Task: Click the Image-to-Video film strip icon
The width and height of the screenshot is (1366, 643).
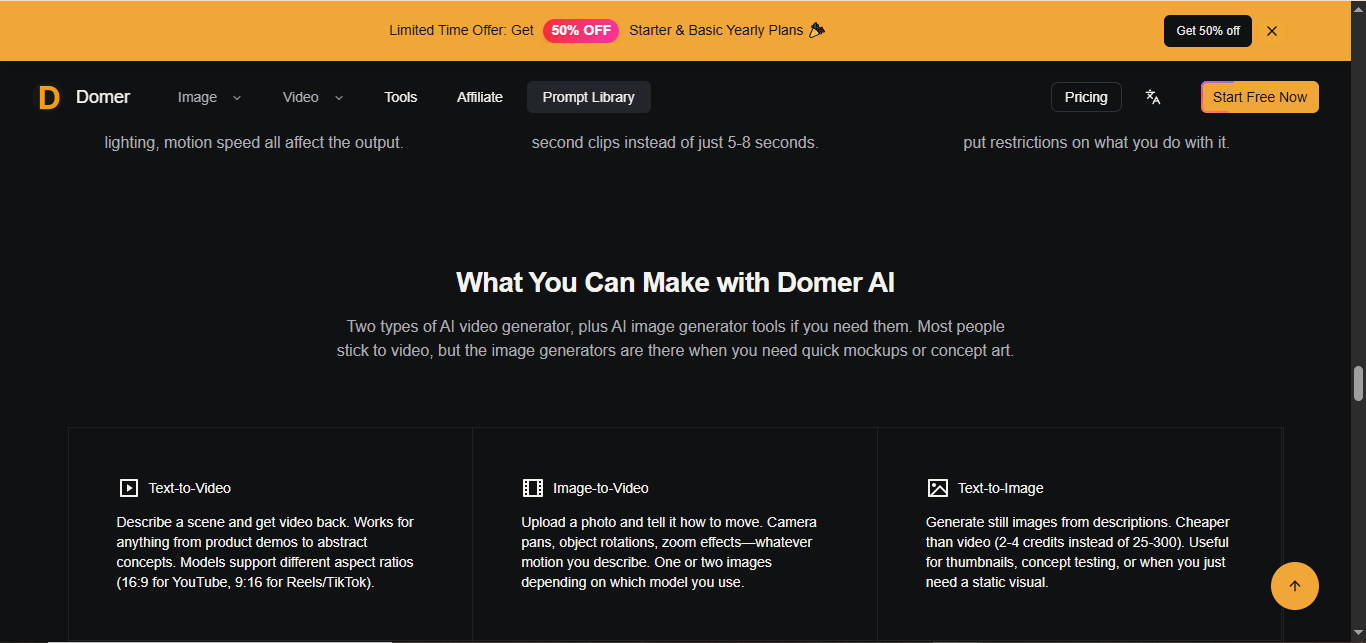Action: 533,488
